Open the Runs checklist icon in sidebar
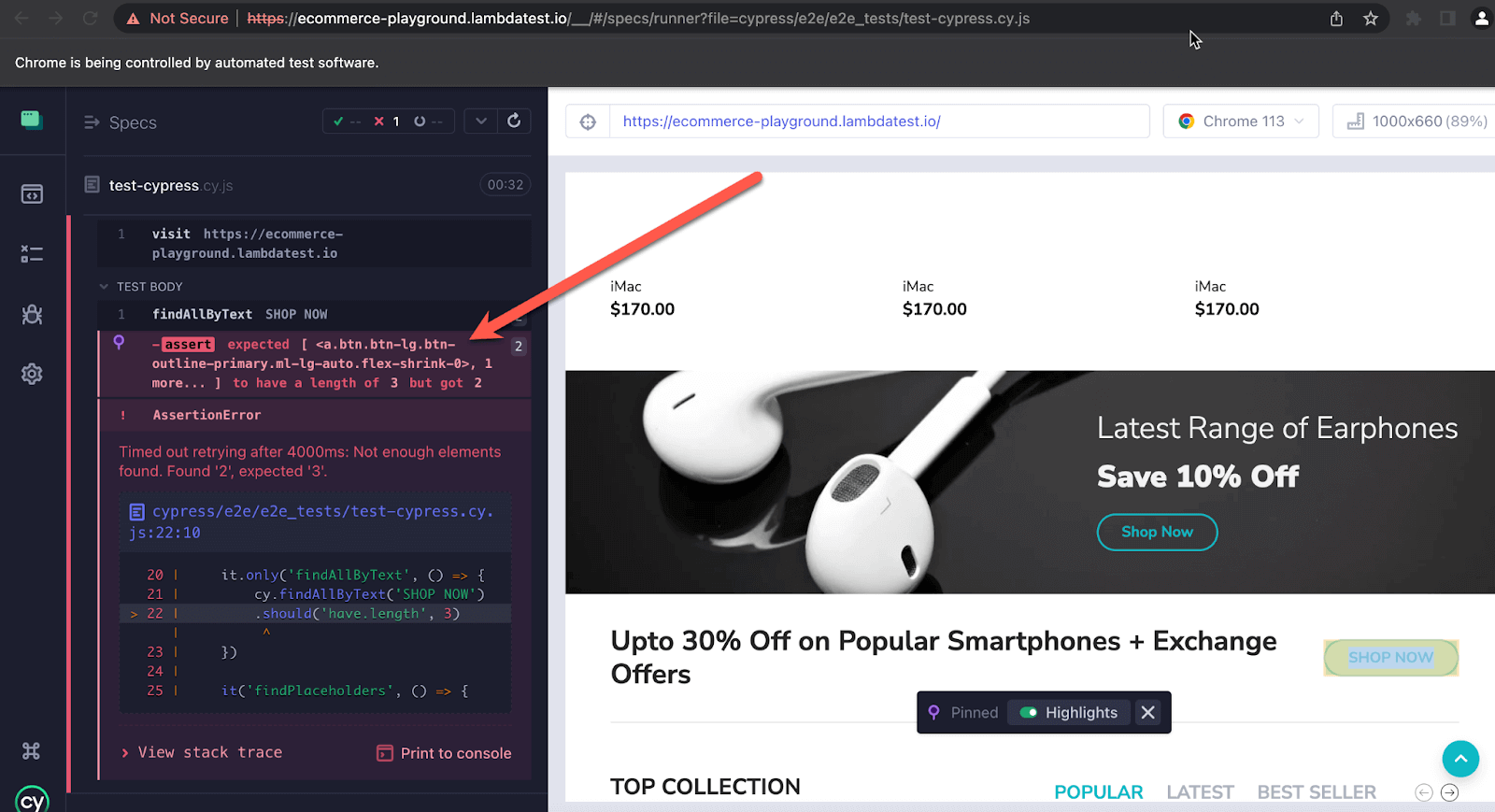 [x=32, y=253]
